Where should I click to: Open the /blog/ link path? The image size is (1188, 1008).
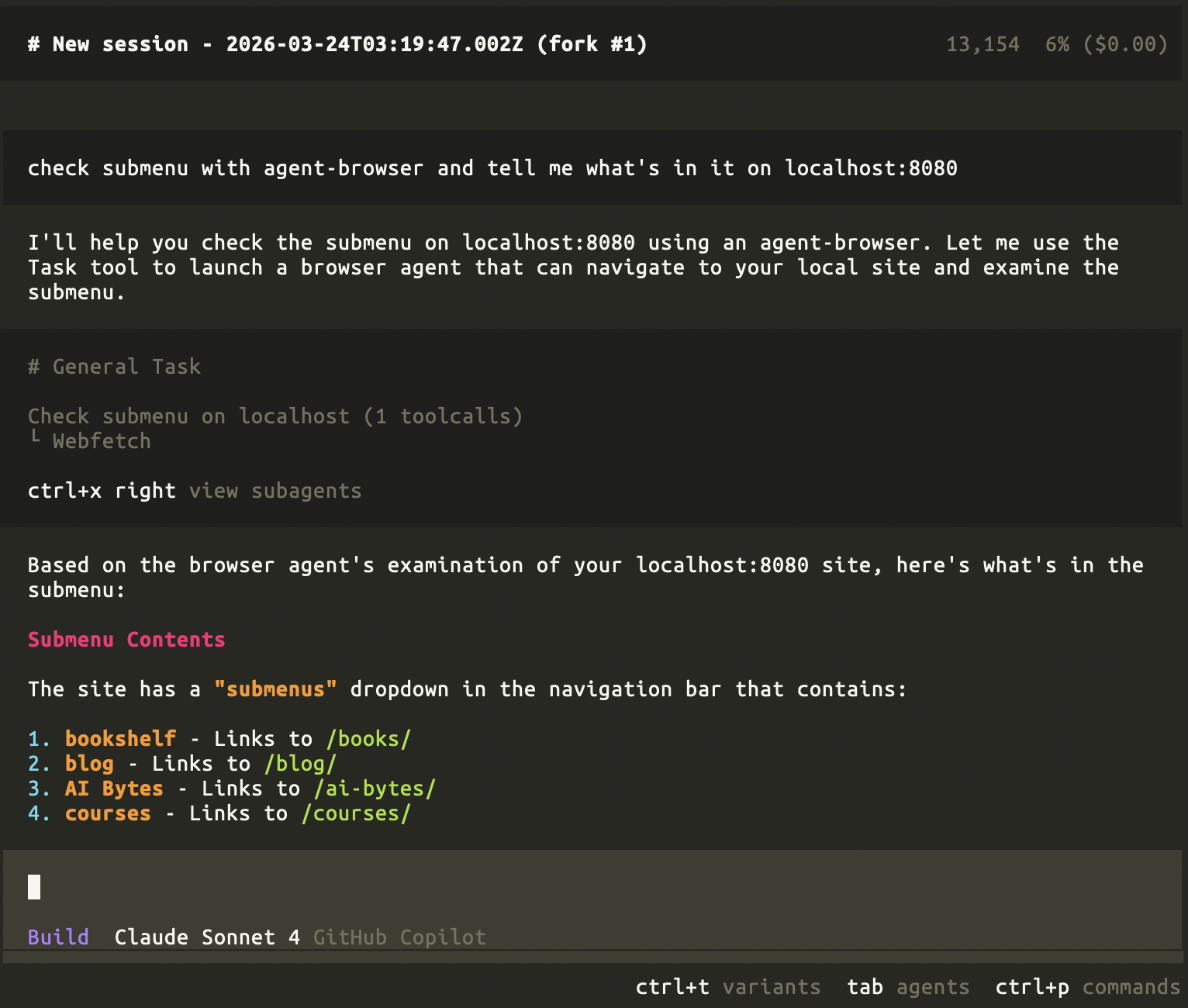tap(300, 763)
